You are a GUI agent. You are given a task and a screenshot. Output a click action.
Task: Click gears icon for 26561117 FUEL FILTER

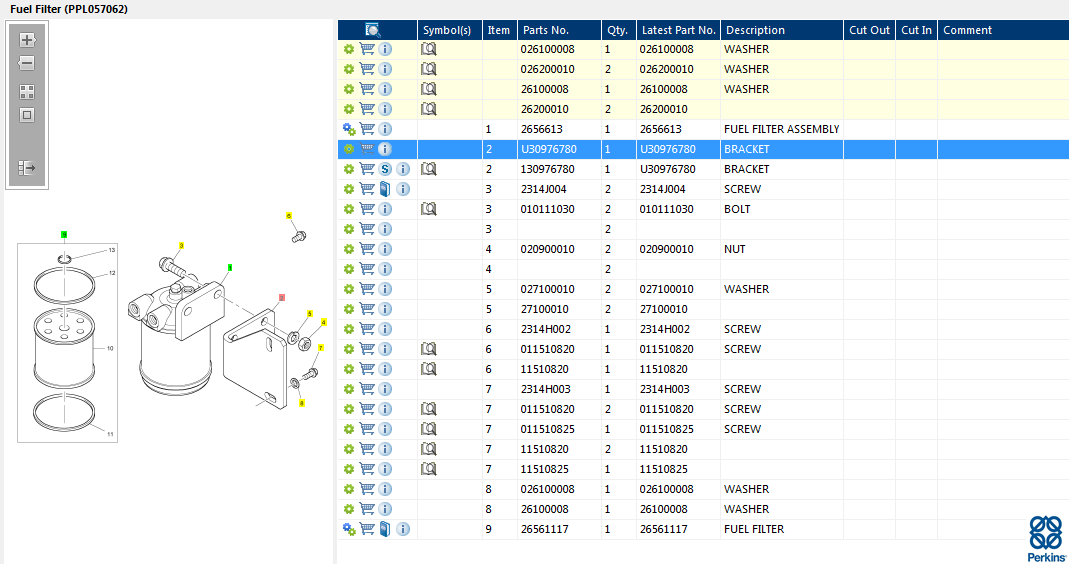tap(349, 529)
